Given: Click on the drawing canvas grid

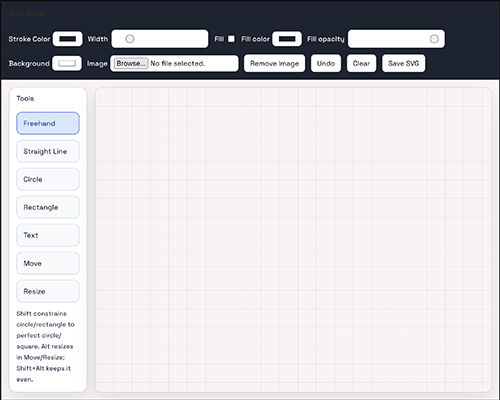Looking at the screenshot, I should [293, 240].
